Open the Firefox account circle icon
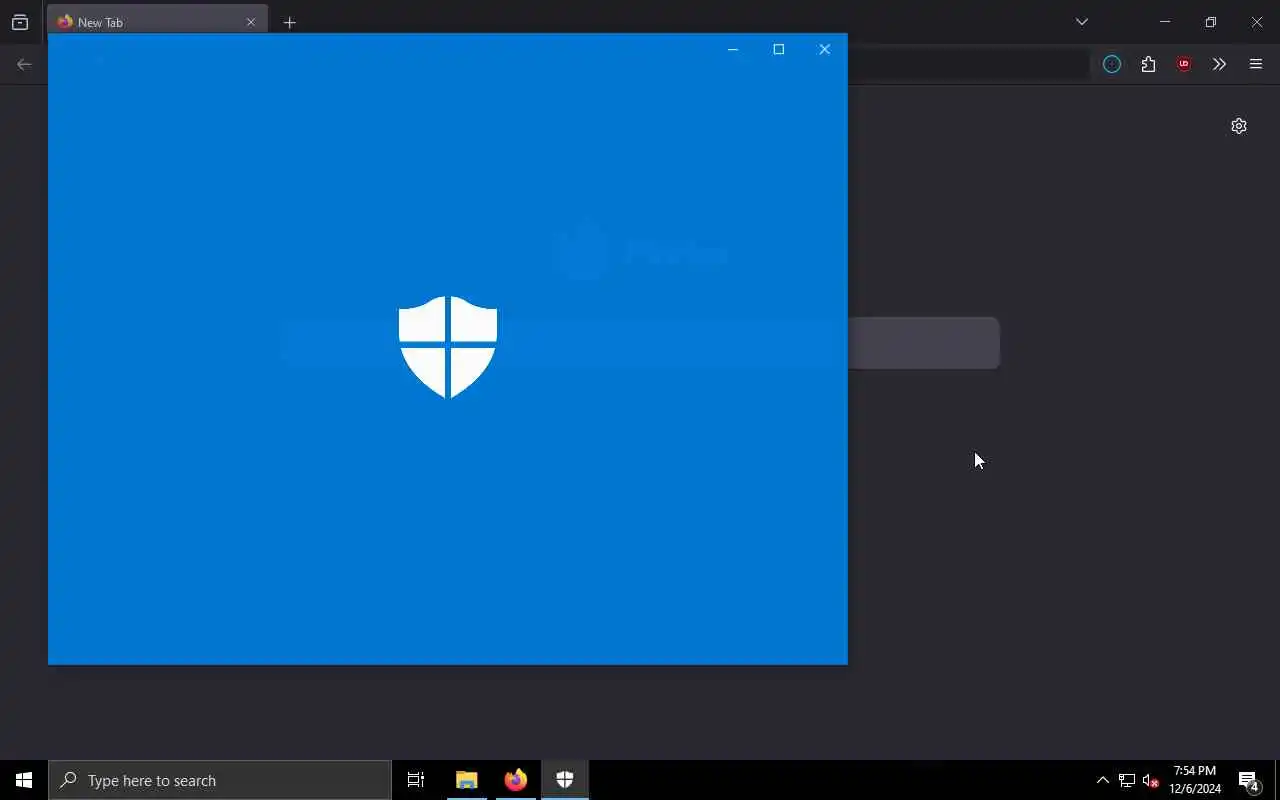 tap(1112, 64)
